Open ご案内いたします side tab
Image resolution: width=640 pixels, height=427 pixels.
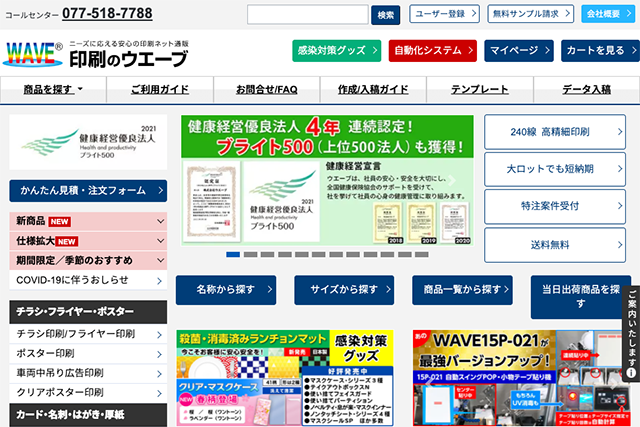click(x=631, y=333)
